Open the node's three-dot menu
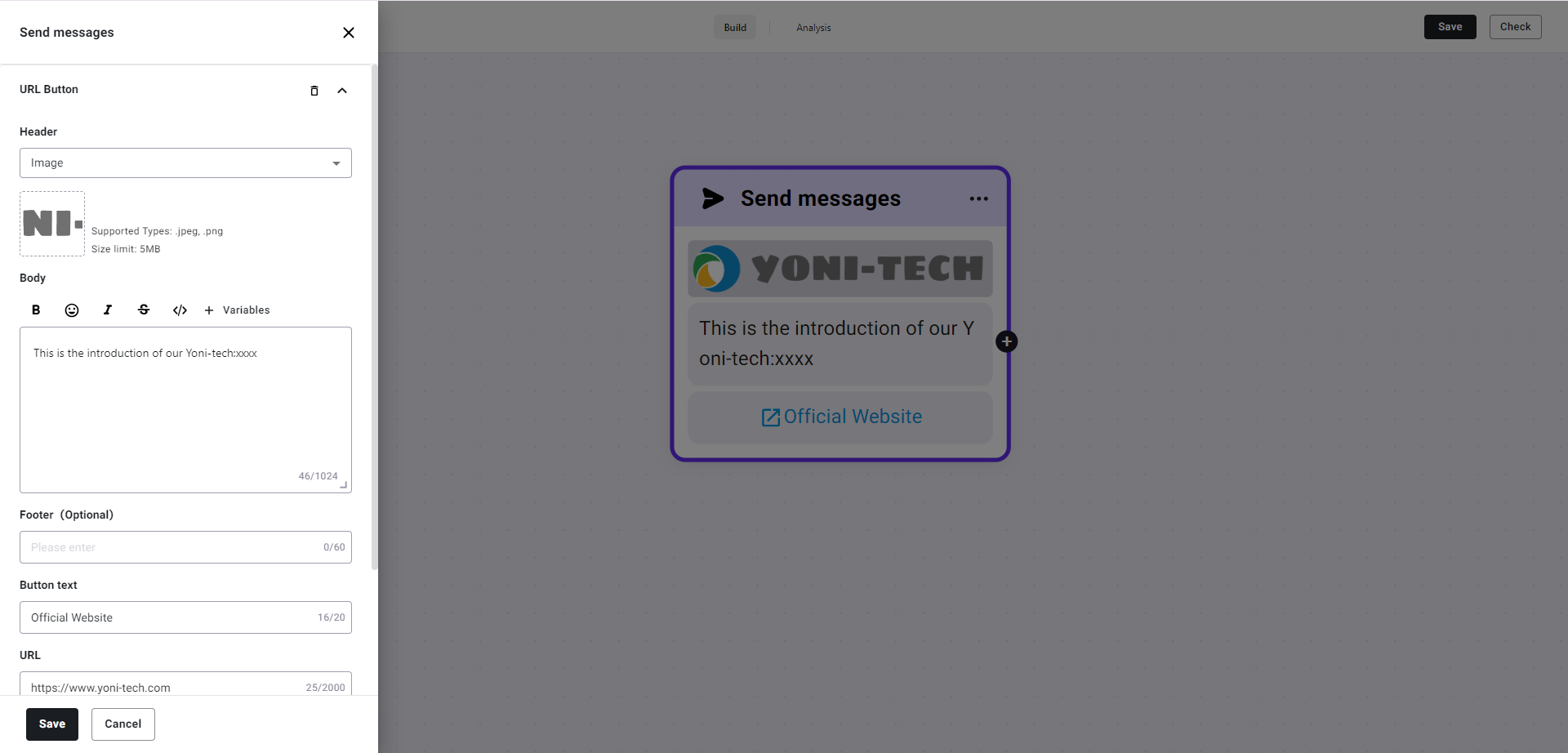Image resolution: width=1568 pixels, height=753 pixels. [x=978, y=198]
